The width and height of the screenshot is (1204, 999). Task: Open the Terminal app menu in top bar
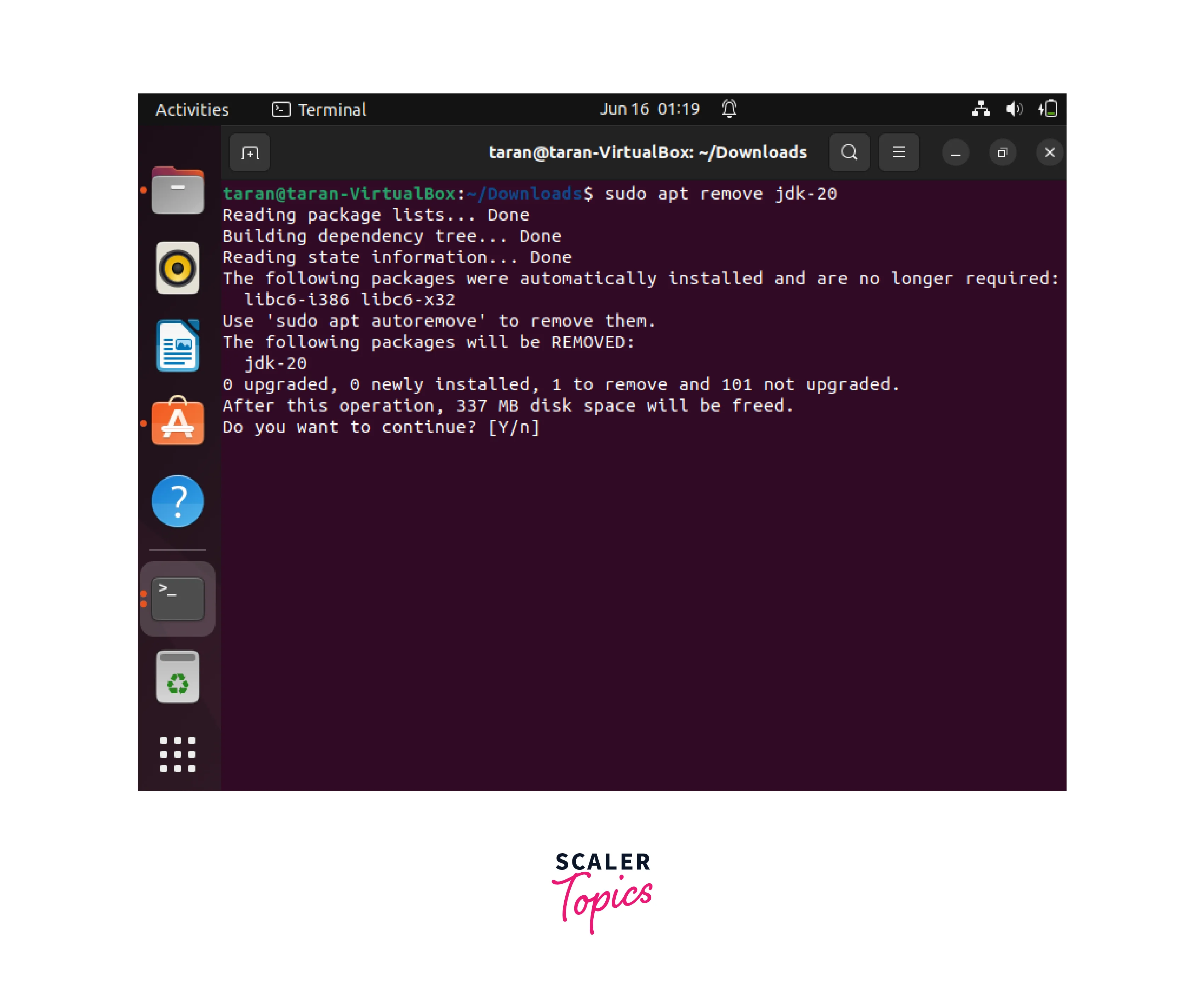tap(319, 109)
